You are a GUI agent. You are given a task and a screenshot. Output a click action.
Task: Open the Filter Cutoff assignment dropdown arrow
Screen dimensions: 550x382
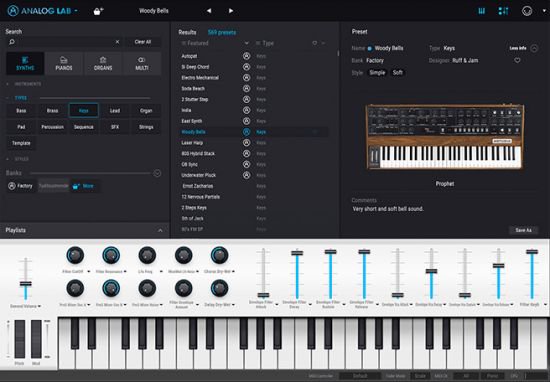coord(88,272)
